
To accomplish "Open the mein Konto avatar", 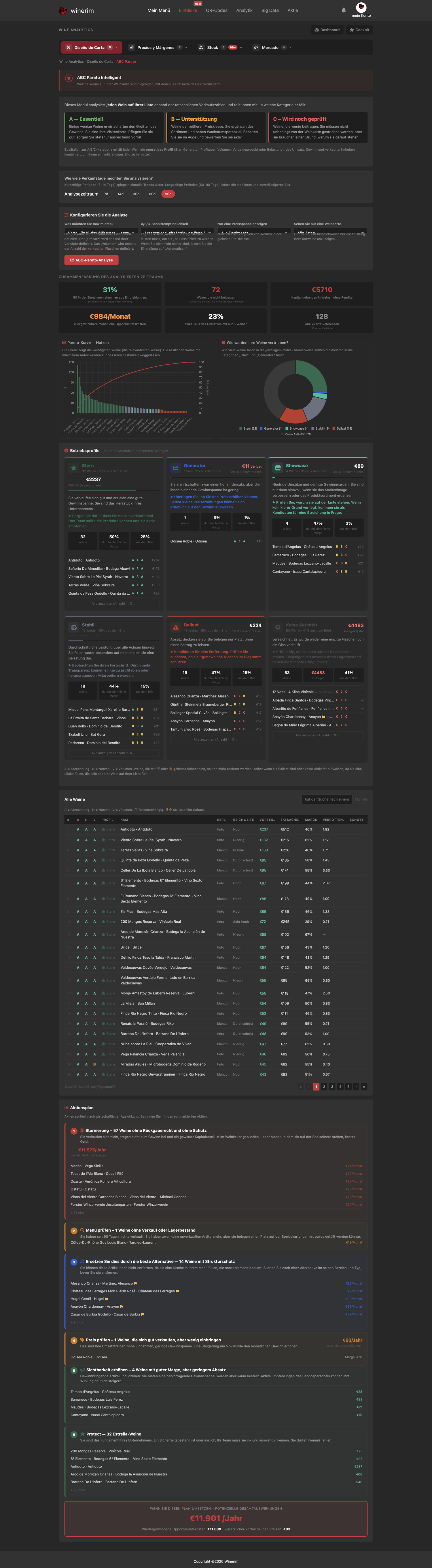I will 361,7.
